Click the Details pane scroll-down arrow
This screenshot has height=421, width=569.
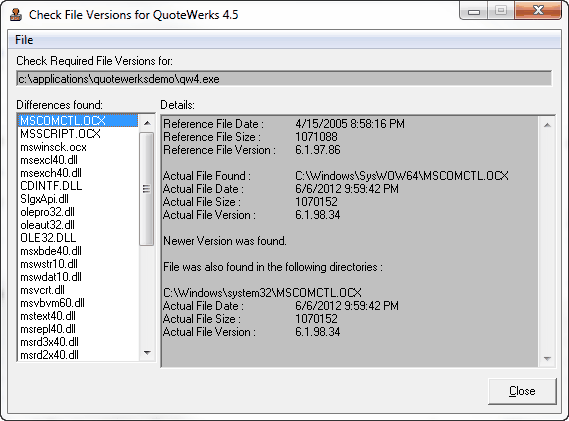pyautogui.click(x=547, y=359)
